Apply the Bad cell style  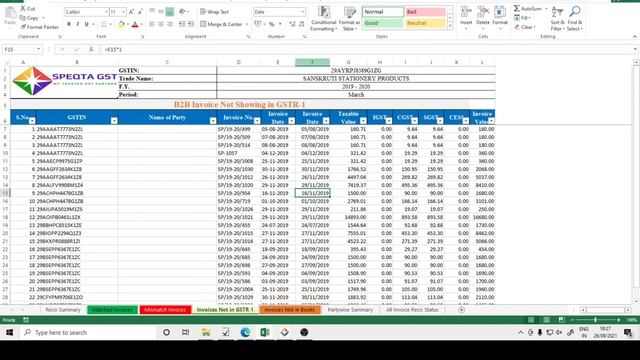tap(425, 12)
